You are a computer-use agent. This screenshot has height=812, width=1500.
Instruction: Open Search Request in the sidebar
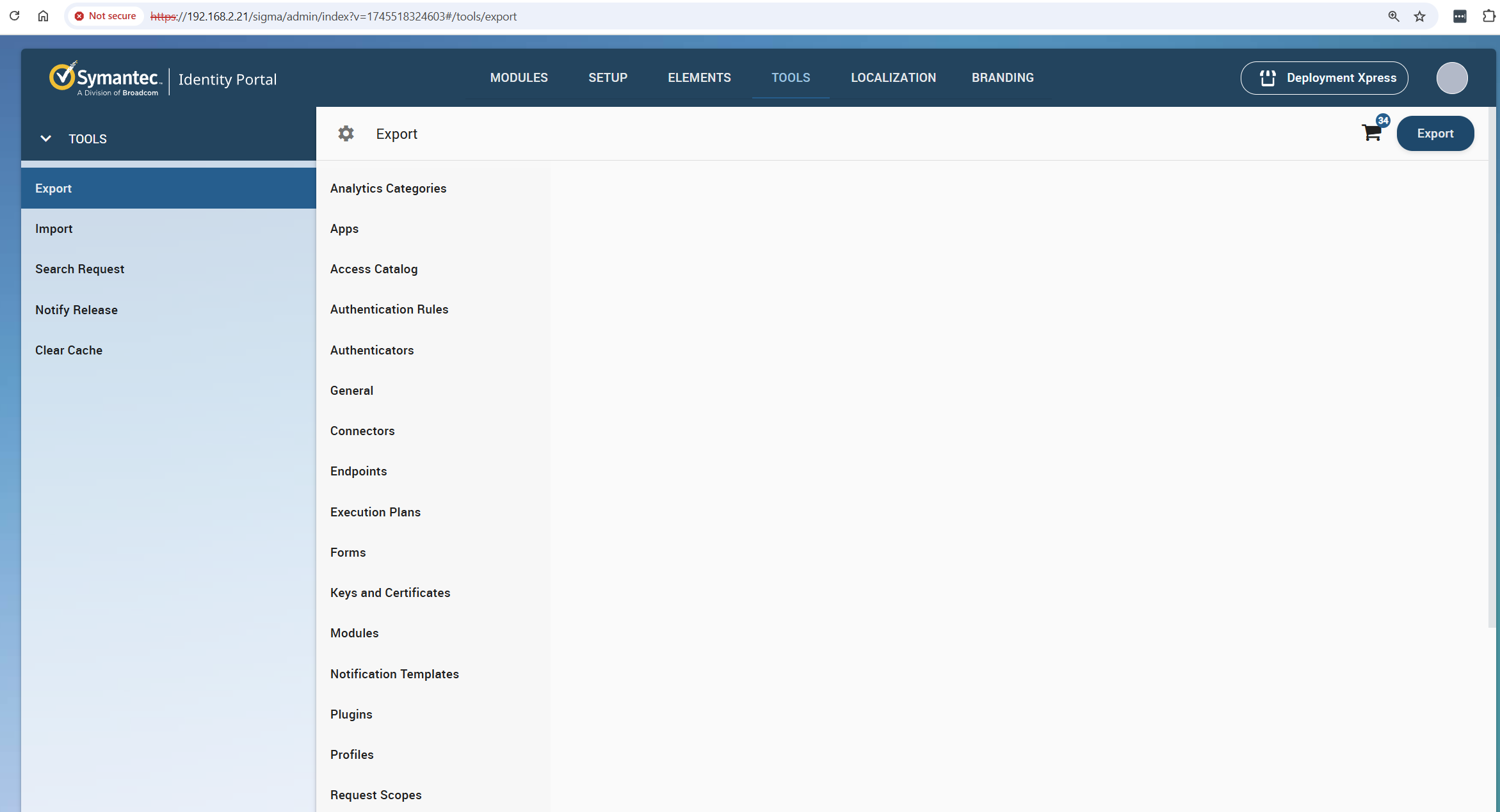point(168,269)
